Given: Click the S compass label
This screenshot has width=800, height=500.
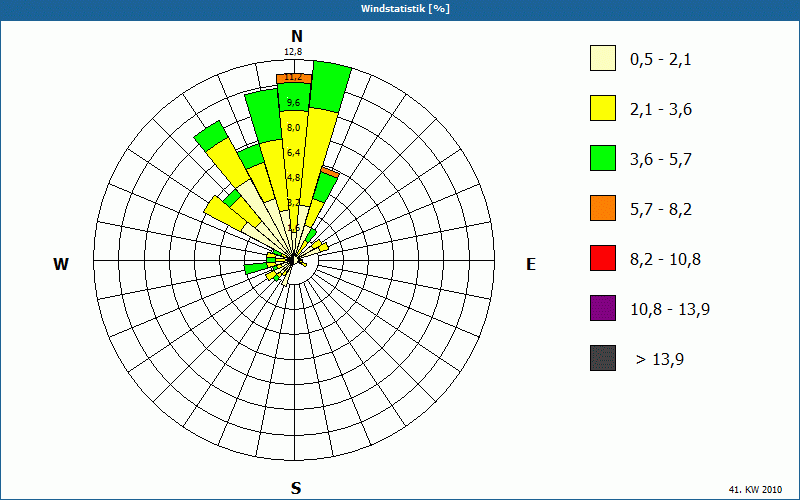Looking at the screenshot, I should [x=296, y=488].
